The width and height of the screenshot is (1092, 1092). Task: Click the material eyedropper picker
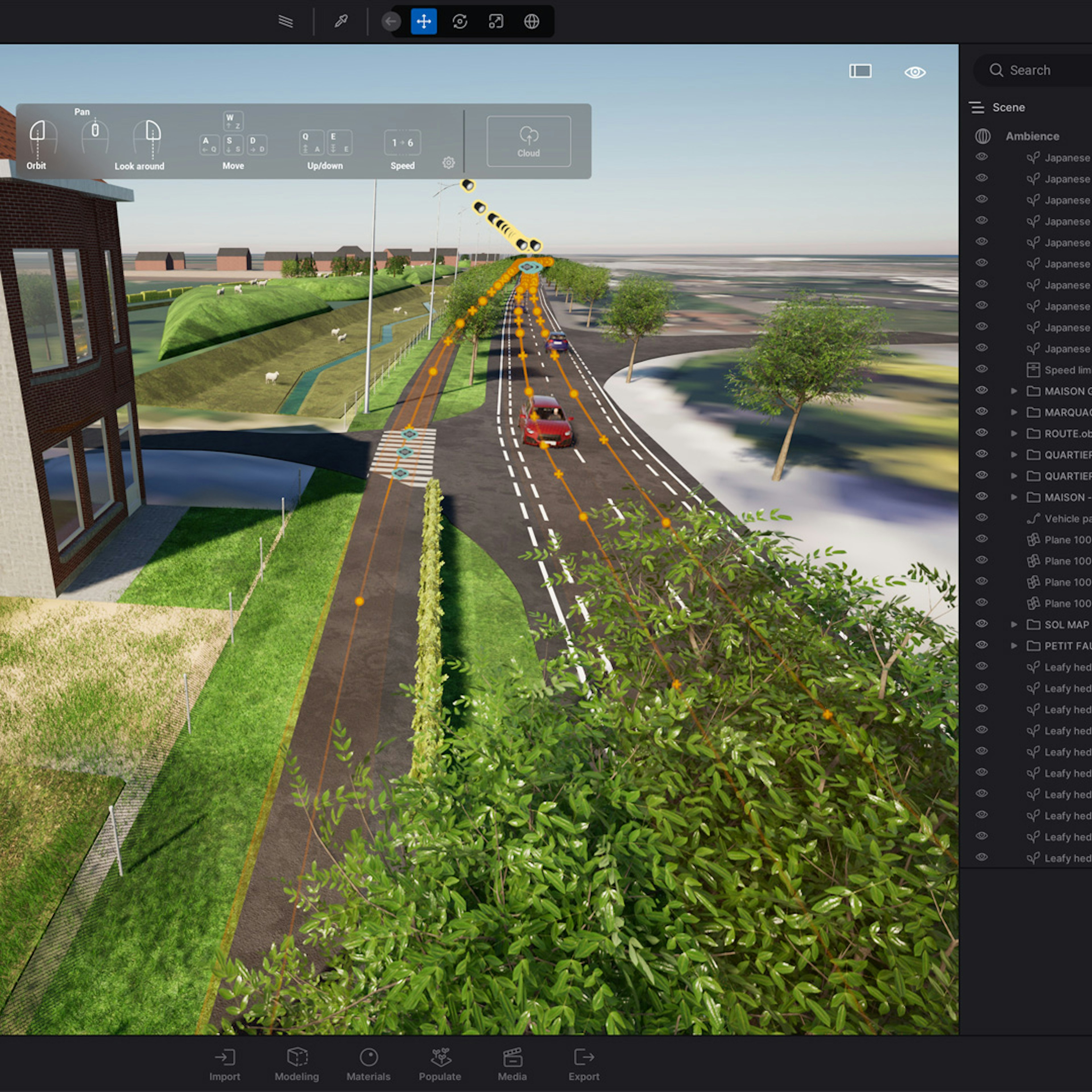[341, 22]
